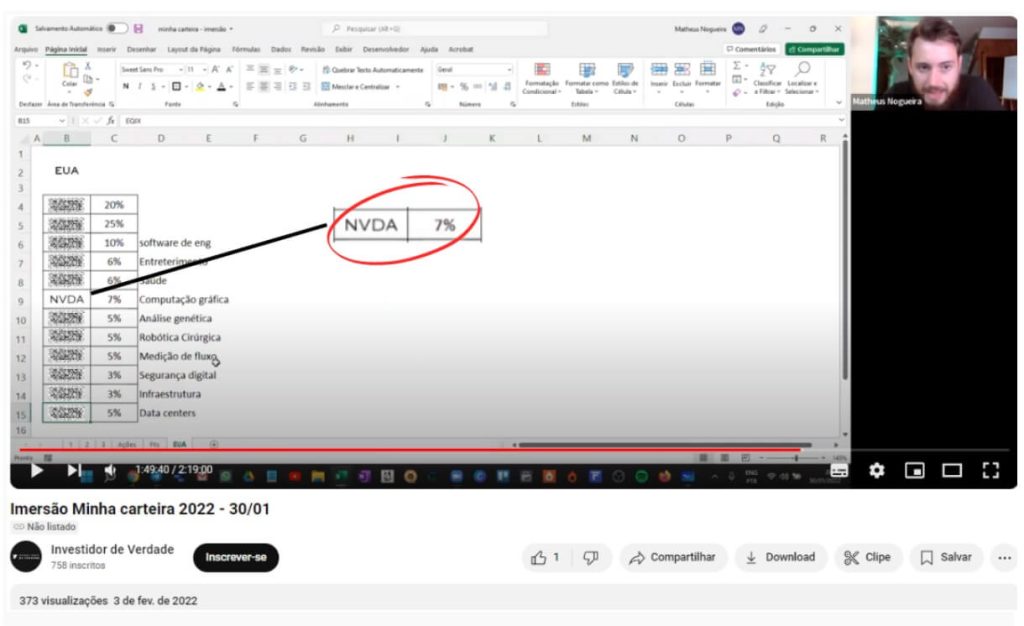Open the Investidor de Verdade channel link
The image size is (1024, 626).
click(112, 550)
